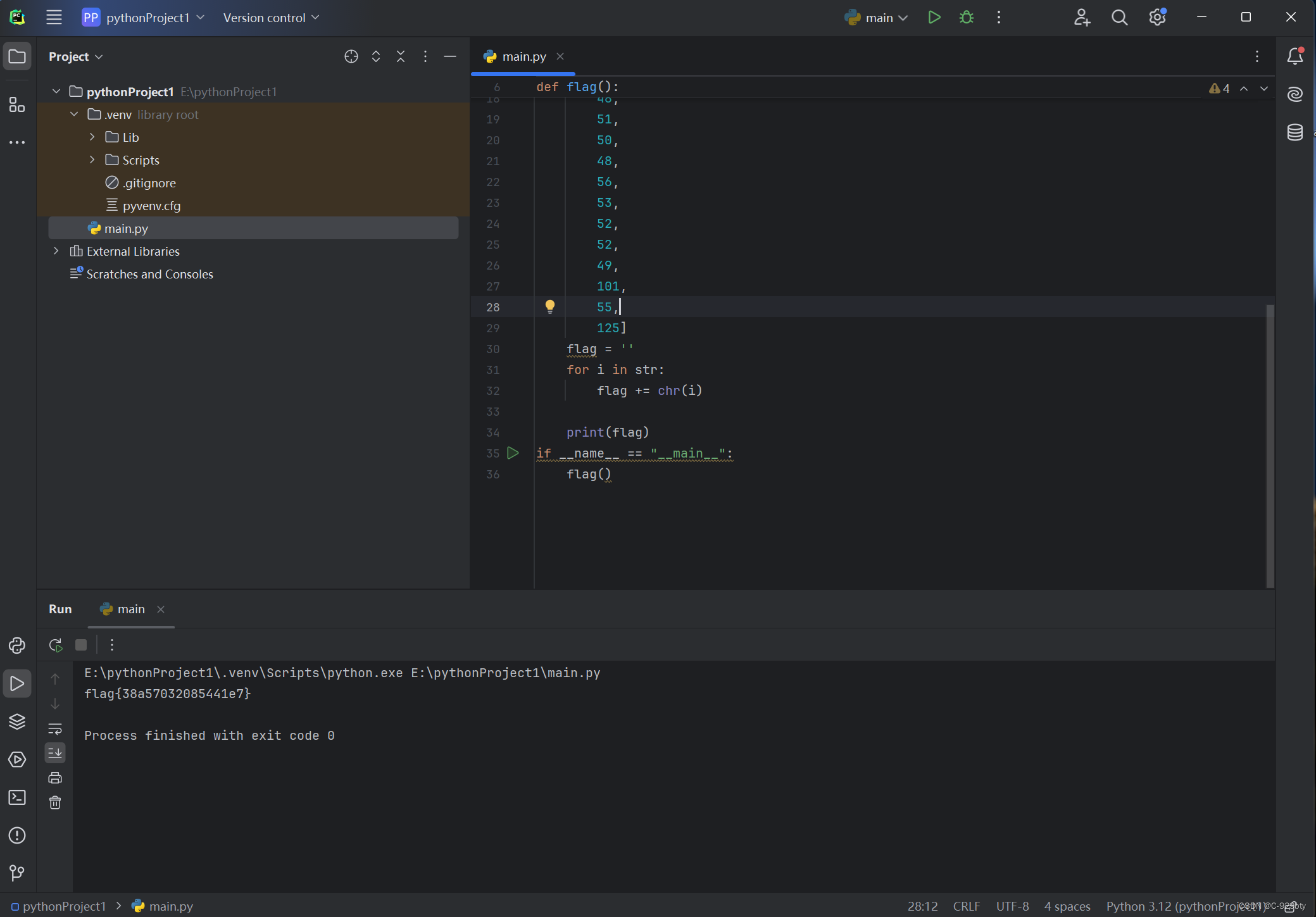Open Project panel options menu
Screen dimensions: 1316x917
click(x=425, y=56)
